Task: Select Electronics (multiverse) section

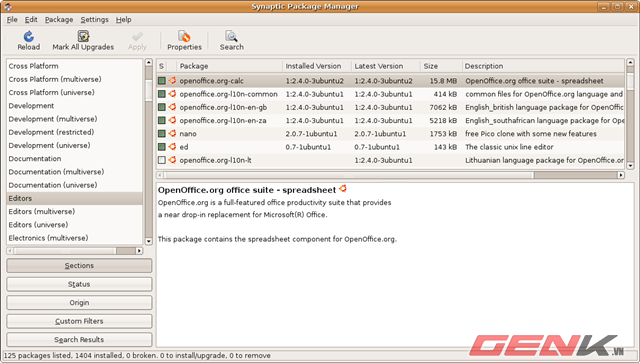Action: tap(74, 238)
